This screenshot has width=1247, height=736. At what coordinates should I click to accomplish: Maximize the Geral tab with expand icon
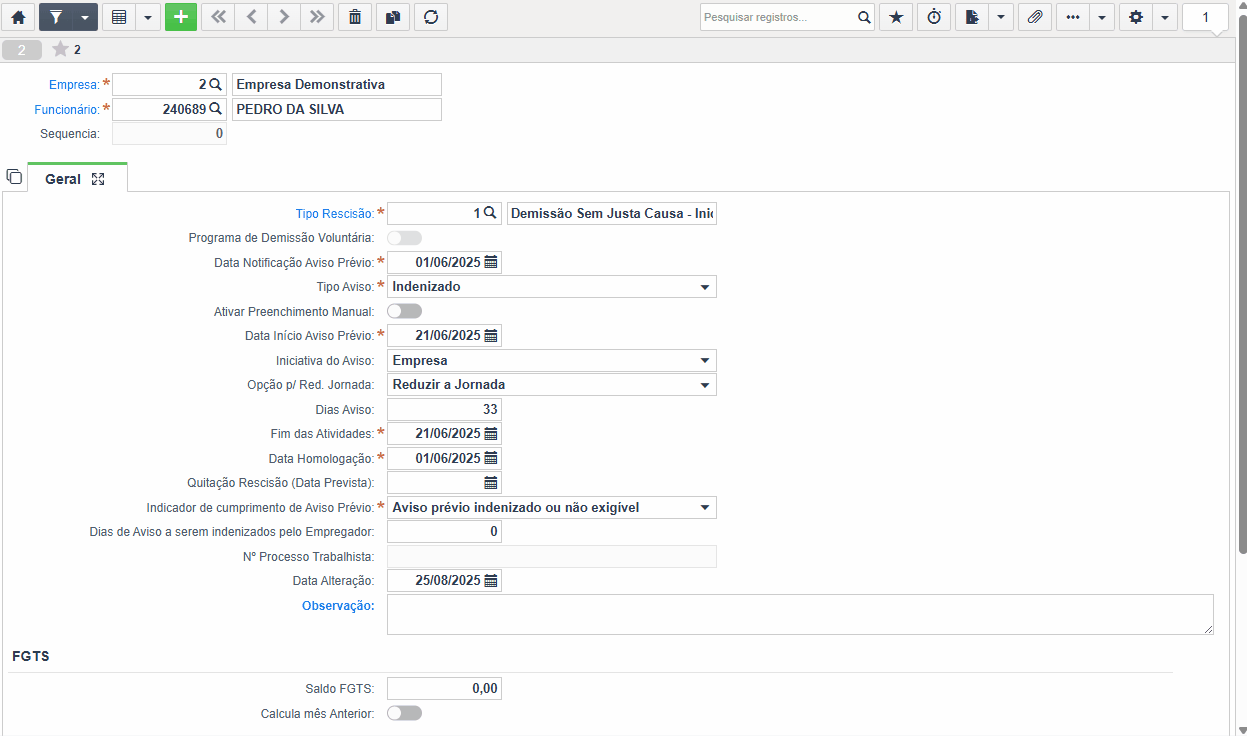[x=98, y=179]
